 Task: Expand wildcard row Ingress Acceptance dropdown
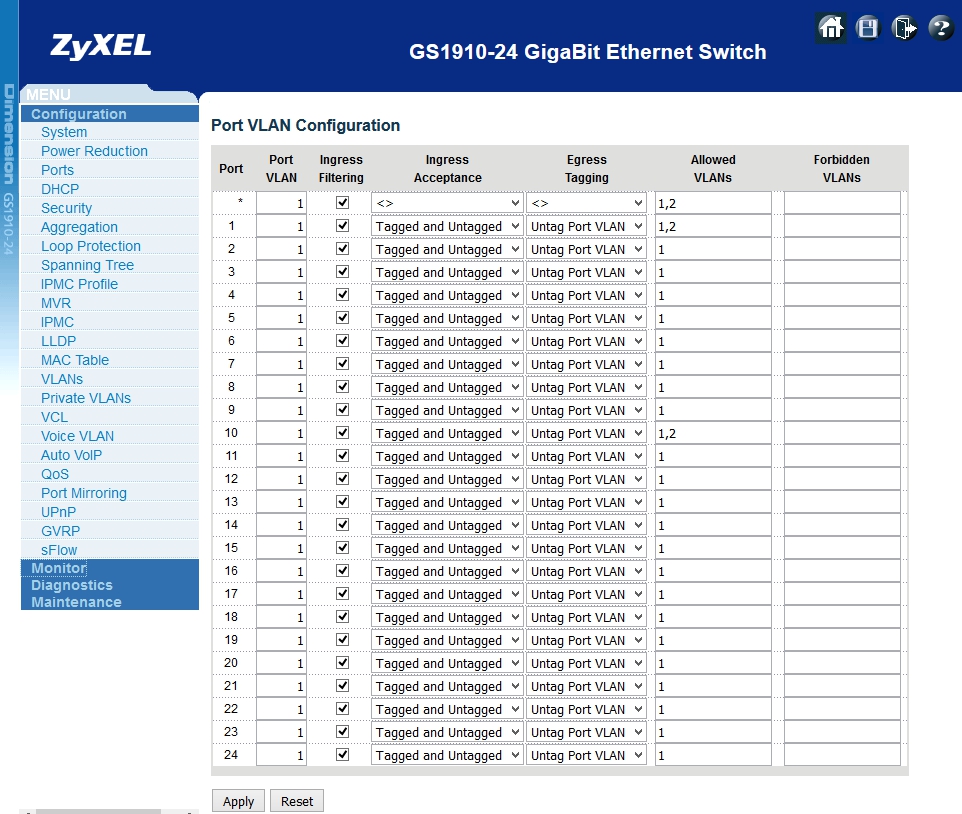(x=447, y=203)
